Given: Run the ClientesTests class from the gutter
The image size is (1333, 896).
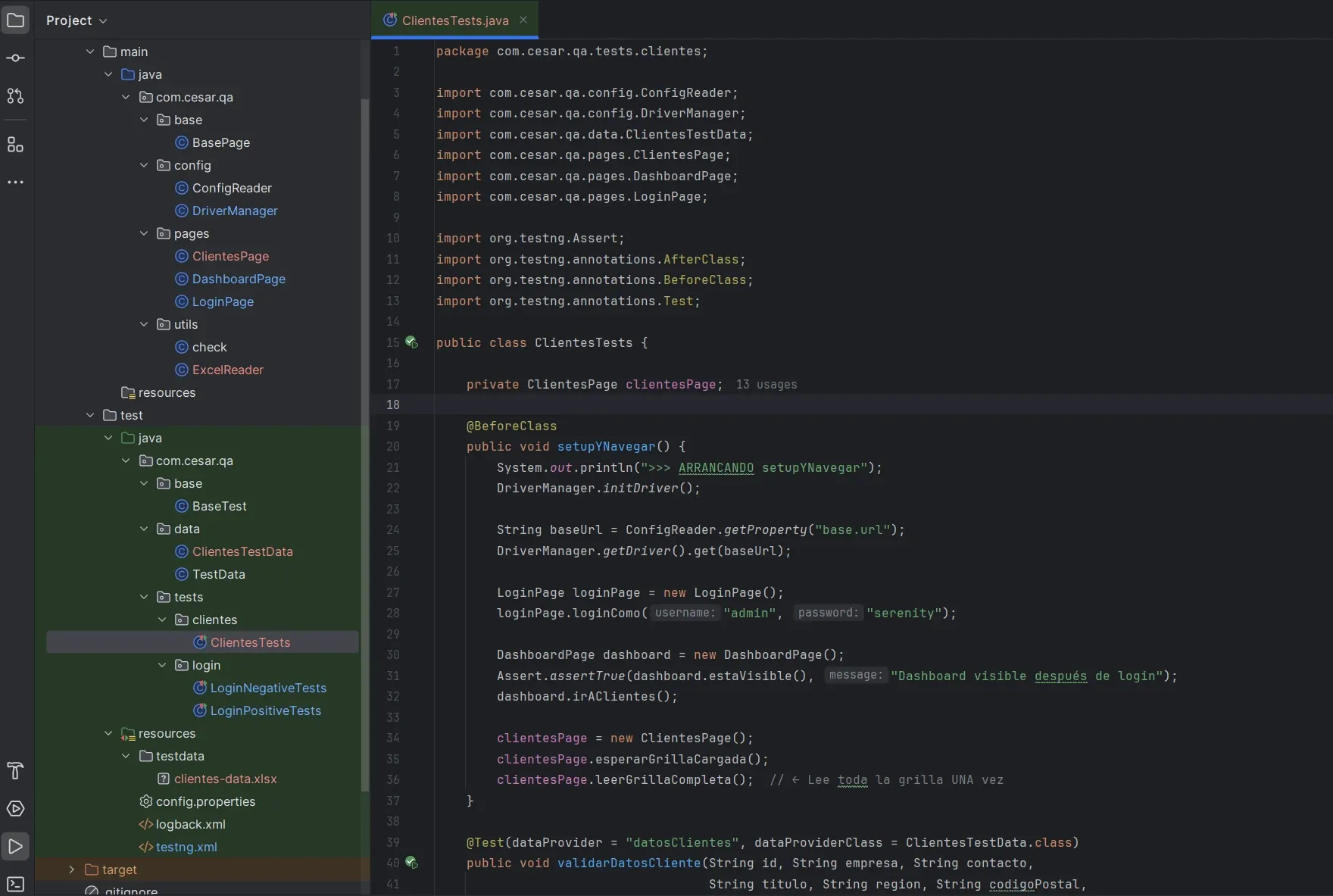Looking at the screenshot, I should tap(411, 342).
